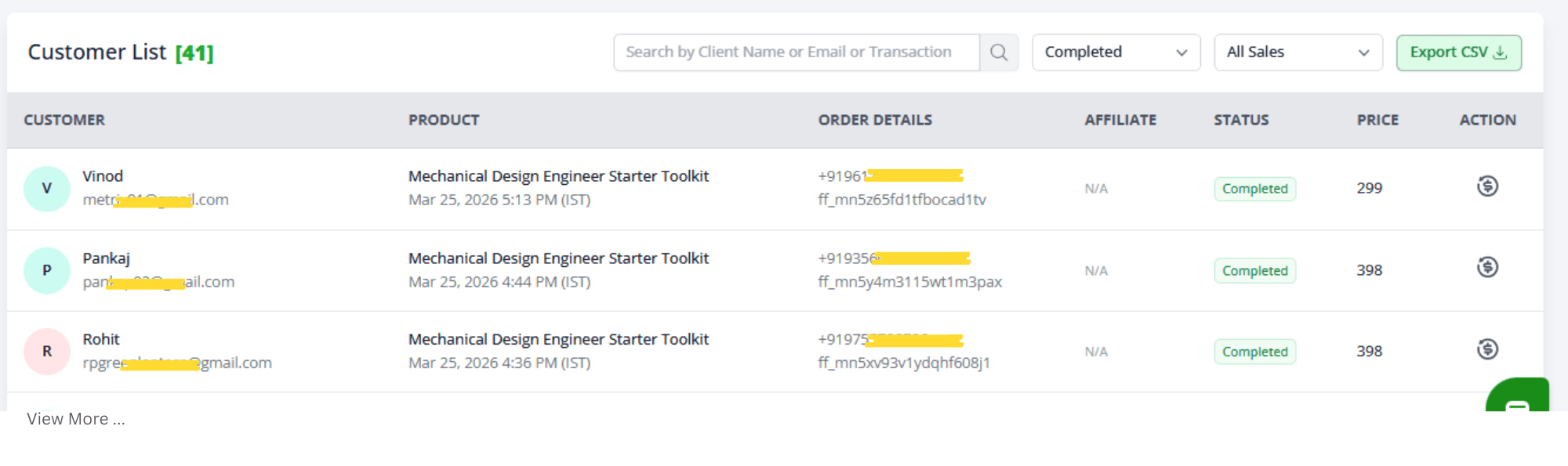Click View More link

tap(76, 419)
